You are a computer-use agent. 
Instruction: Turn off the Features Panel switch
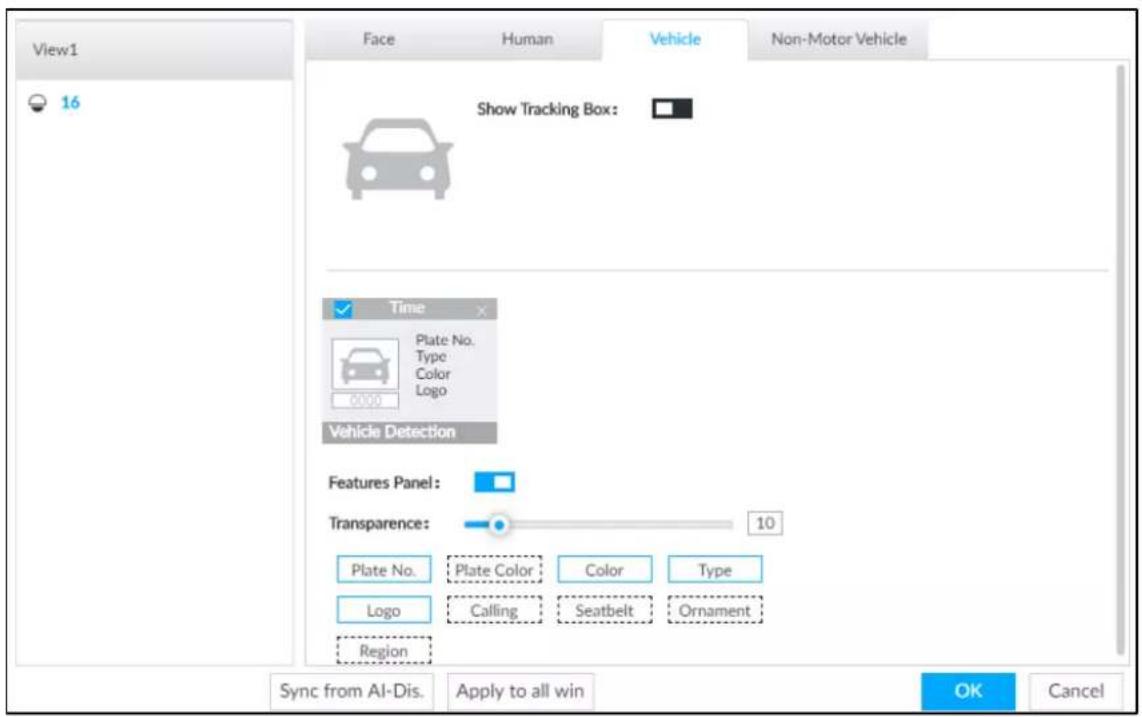(494, 482)
